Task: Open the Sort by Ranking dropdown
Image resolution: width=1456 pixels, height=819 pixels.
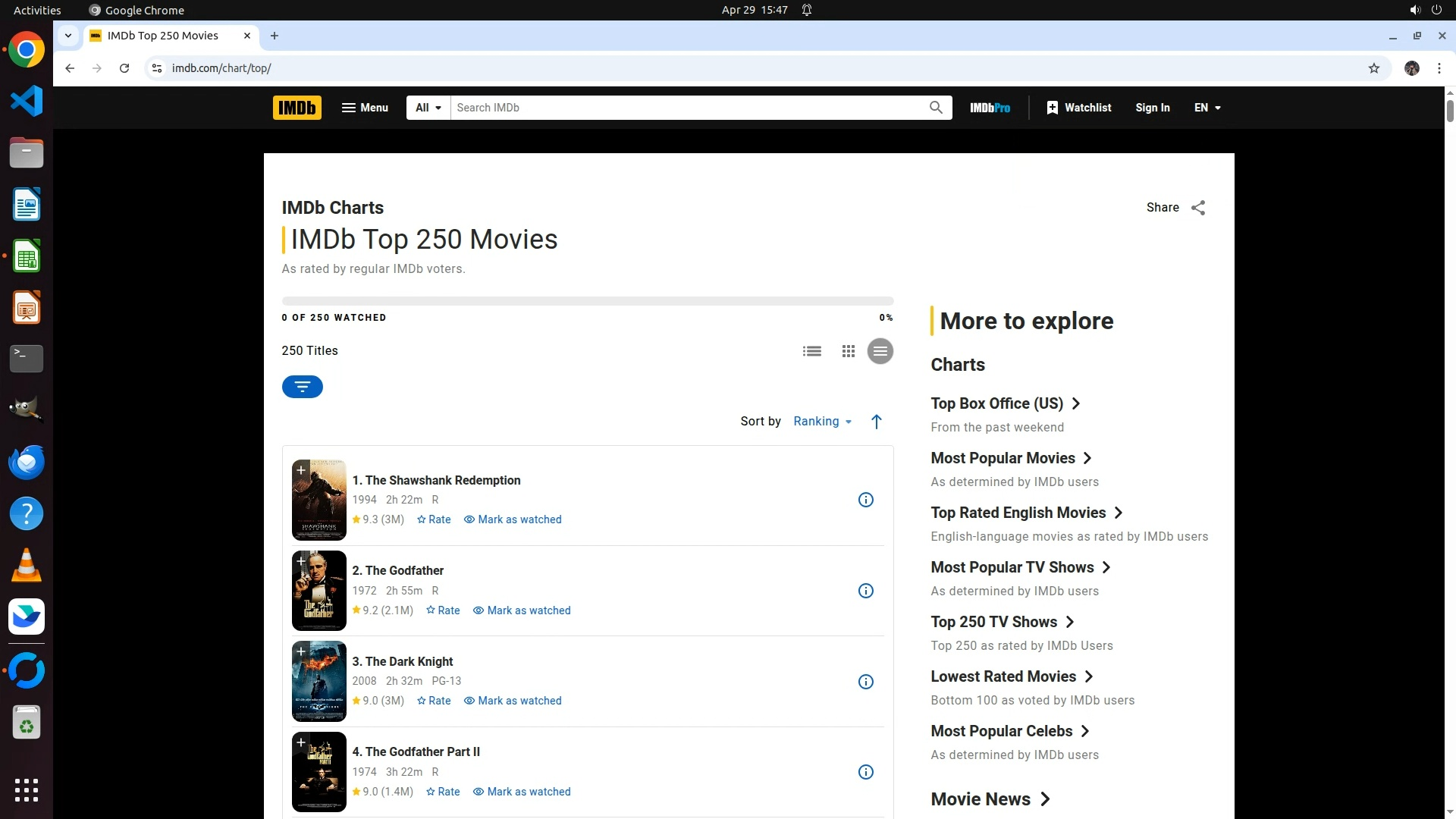Action: [x=822, y=422]
